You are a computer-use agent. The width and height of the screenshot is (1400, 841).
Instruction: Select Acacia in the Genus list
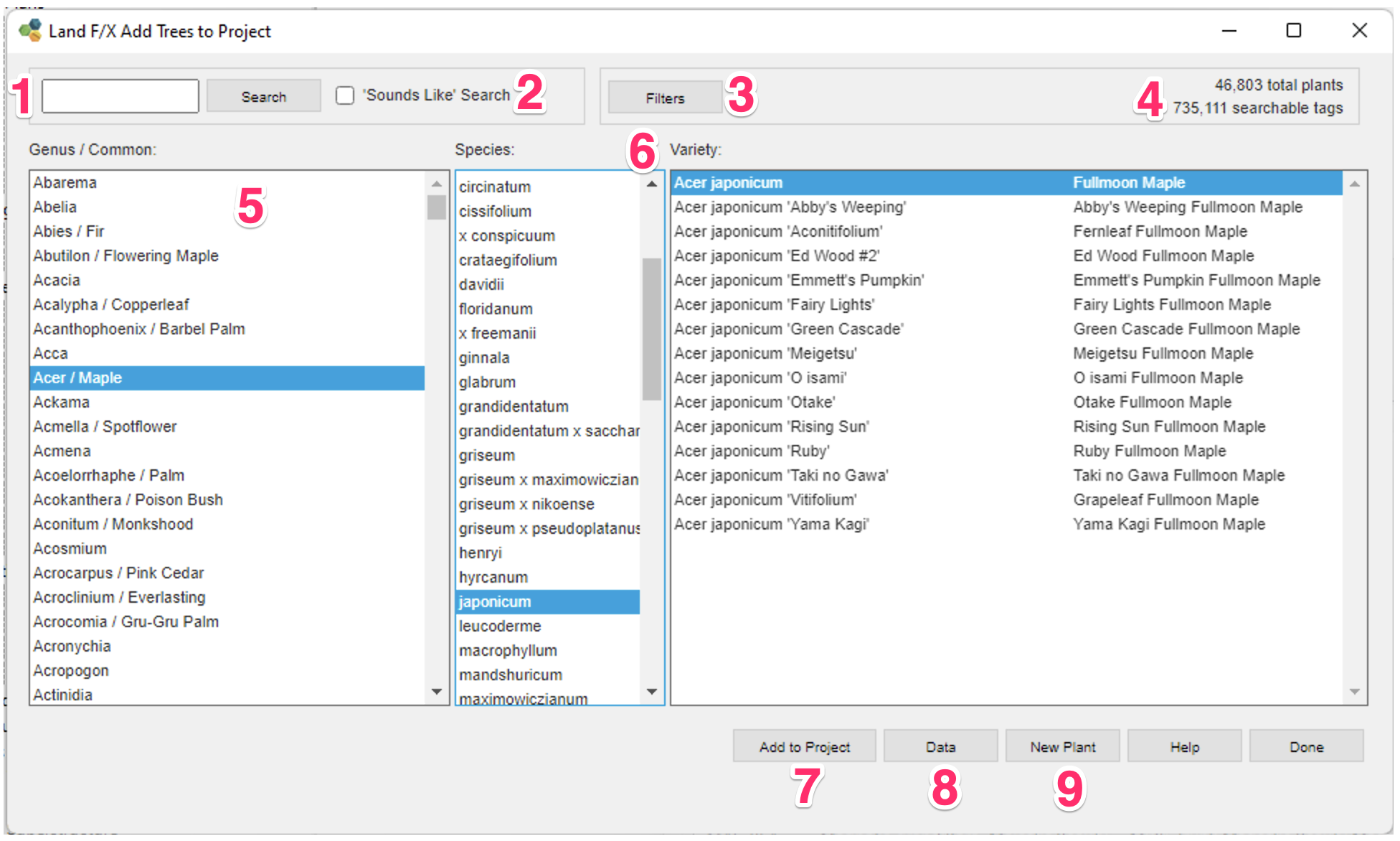[x=227, y=281]
